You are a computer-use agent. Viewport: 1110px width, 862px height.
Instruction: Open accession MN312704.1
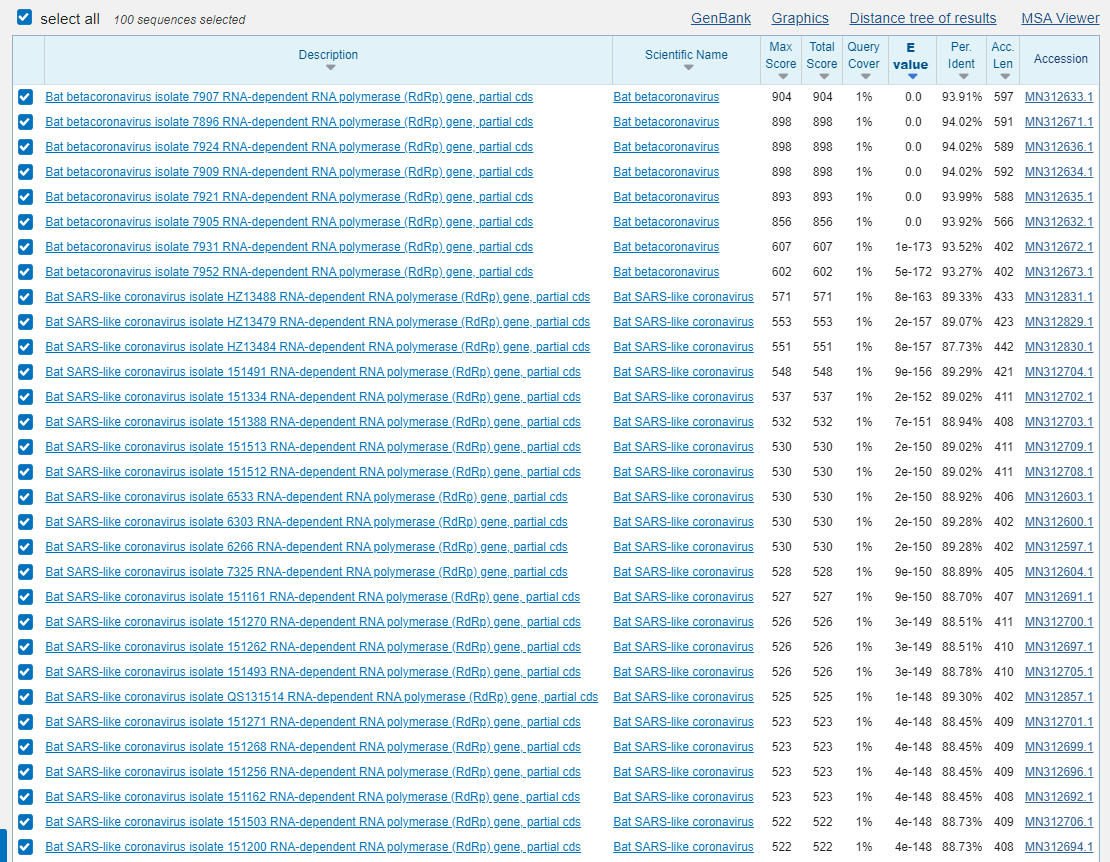pos(1058,372)
